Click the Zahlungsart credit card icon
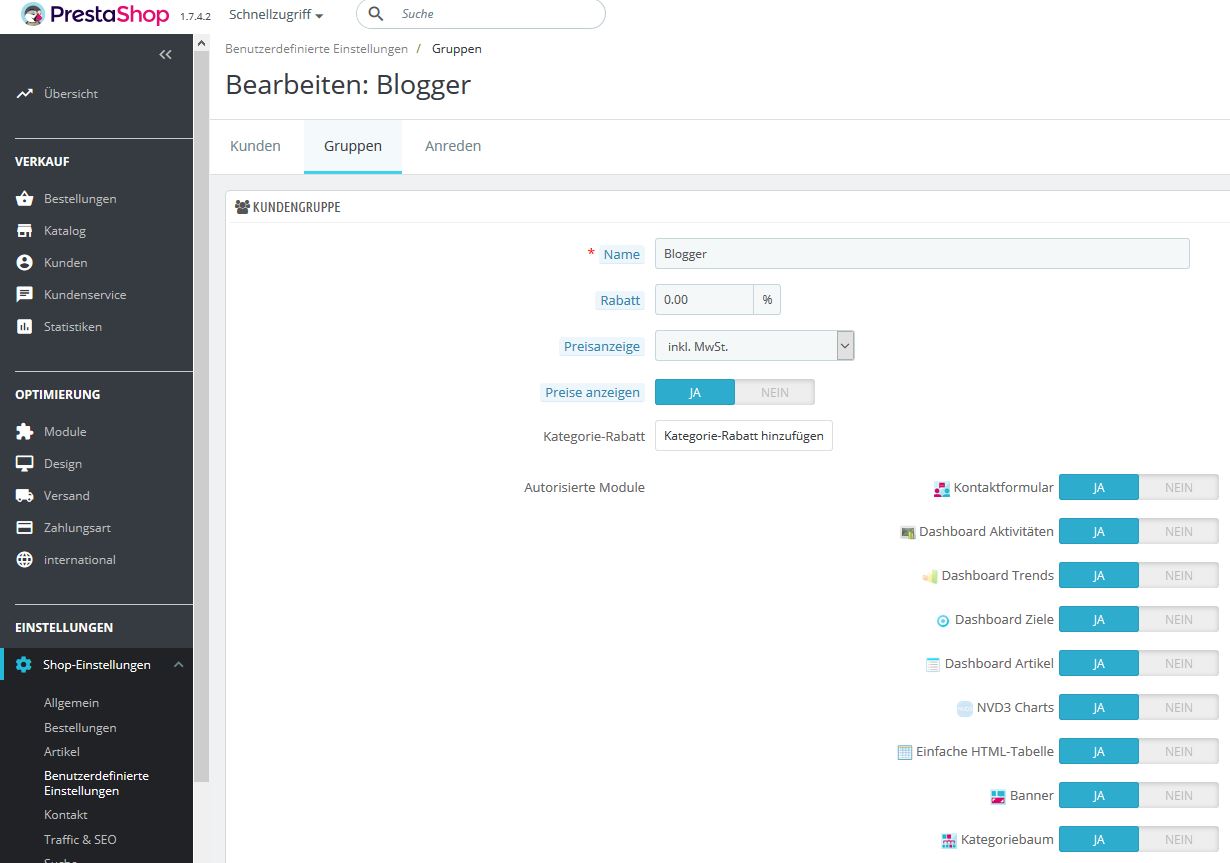The image size is (1230, 863). [25, 528]
